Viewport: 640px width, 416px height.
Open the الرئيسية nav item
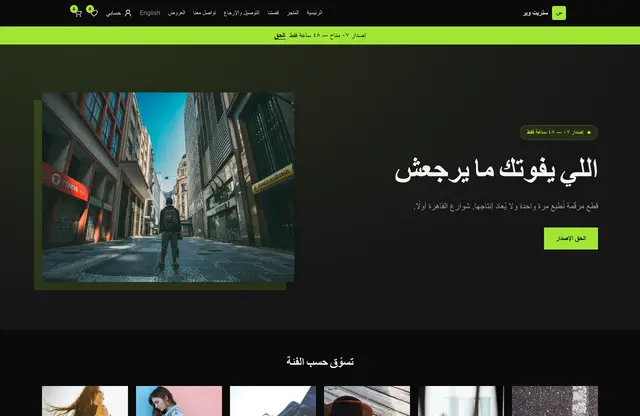pos(314,13)
